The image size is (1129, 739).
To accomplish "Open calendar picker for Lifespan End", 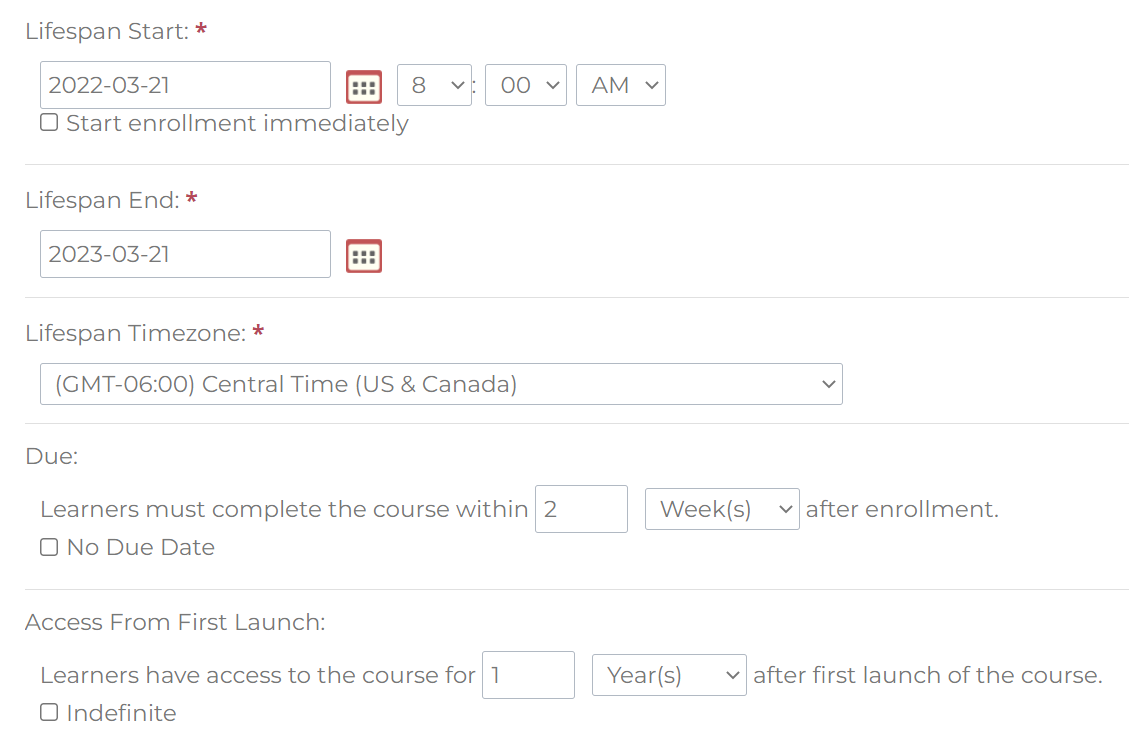I will 364,256.
